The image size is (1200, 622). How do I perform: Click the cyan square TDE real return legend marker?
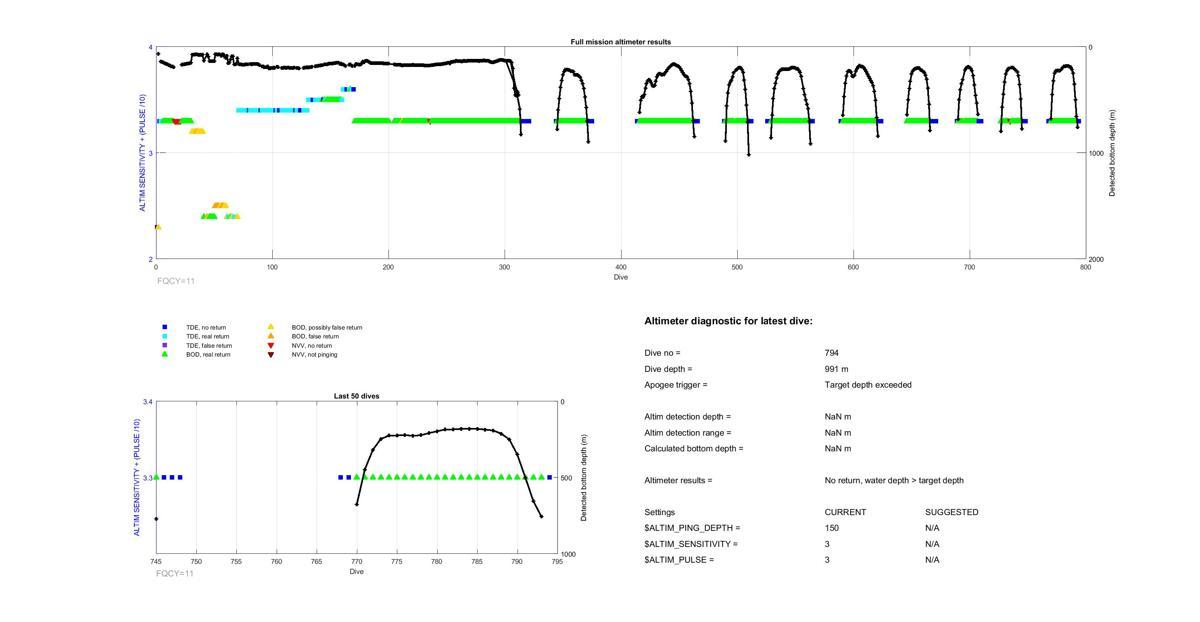pyautogui.click(x=165, y=336)
